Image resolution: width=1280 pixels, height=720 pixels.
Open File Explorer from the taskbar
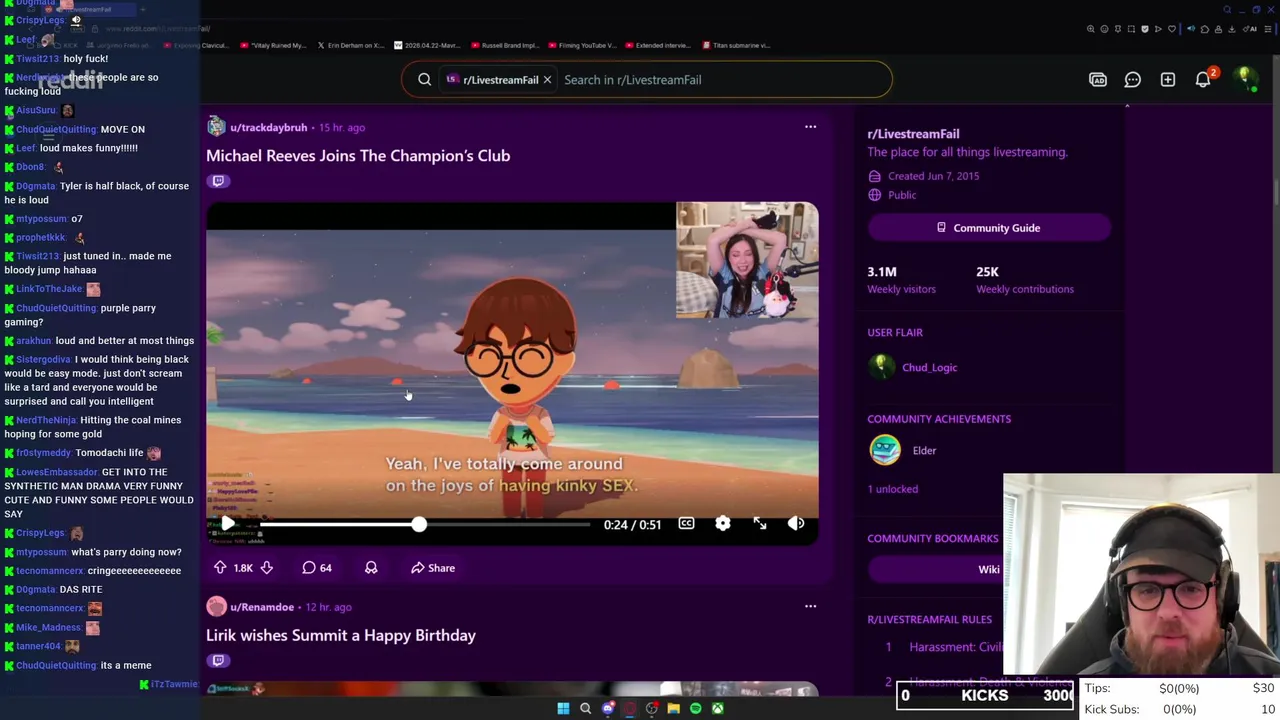[673, 709]
